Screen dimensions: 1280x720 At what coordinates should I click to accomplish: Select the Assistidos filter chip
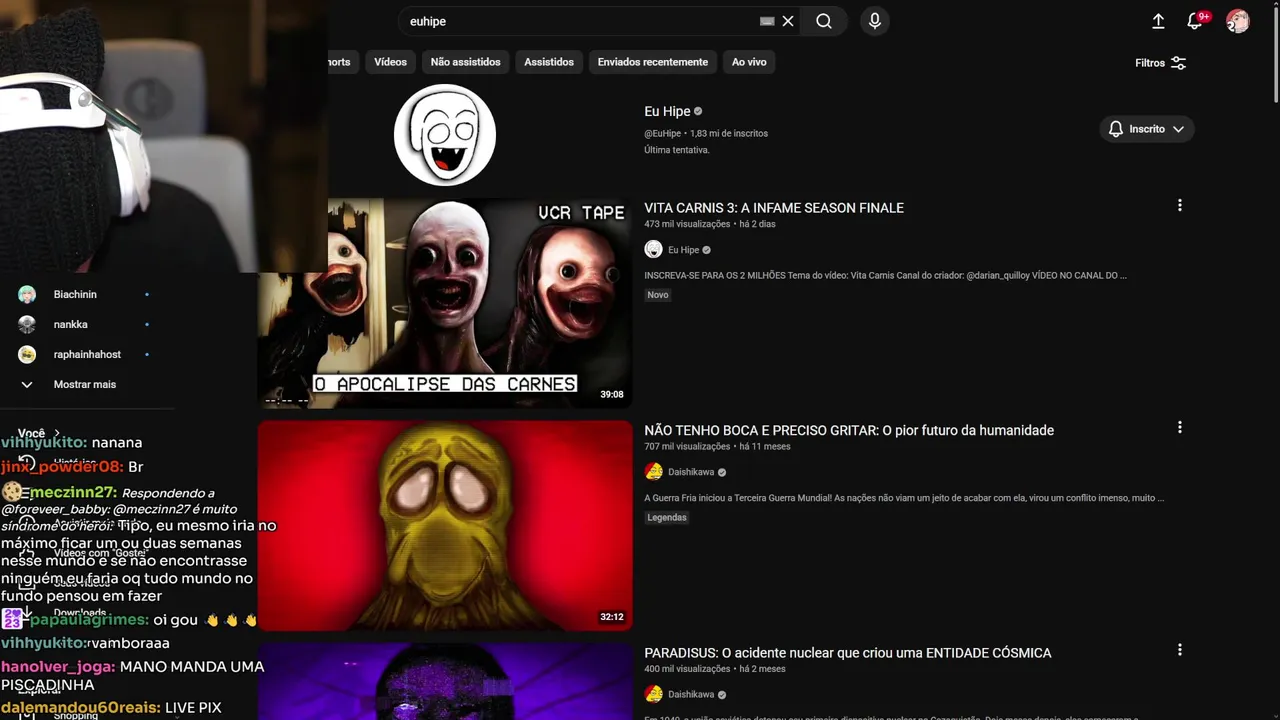(x=549, y=62)
